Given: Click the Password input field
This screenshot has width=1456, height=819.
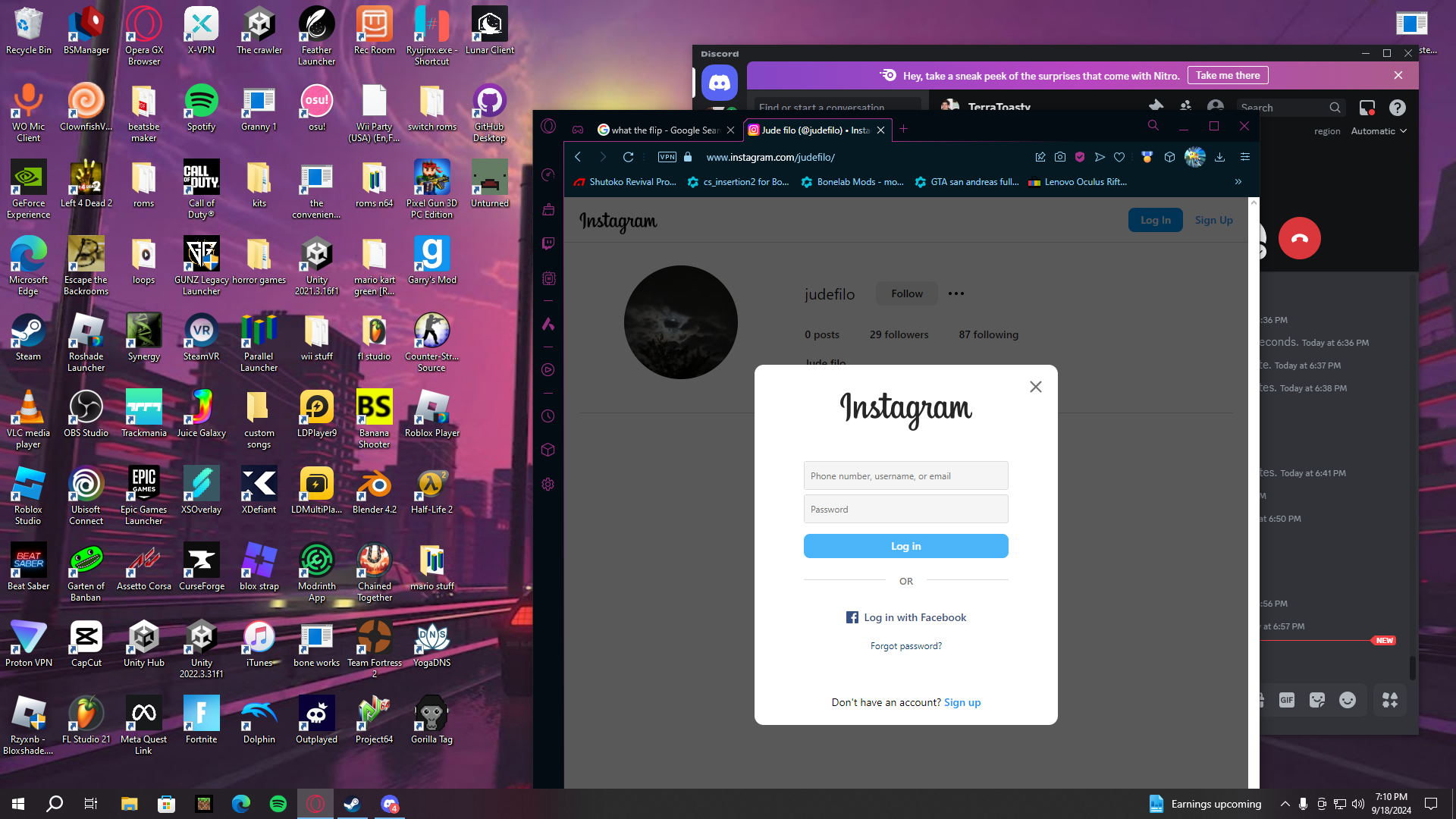Looking at the screenshot, I should pyautogui.click(x=905, y=510).
